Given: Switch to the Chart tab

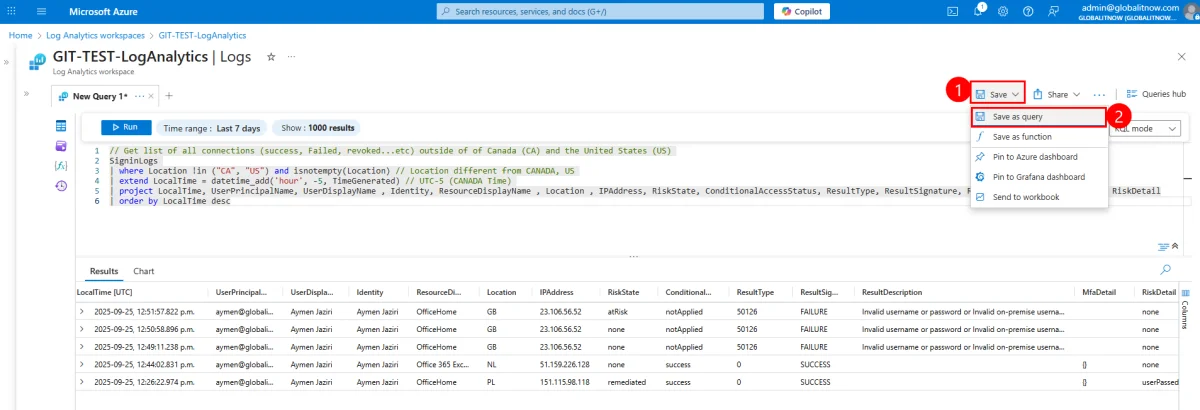Looking at the screenshot, I should (x=144, y=271).
